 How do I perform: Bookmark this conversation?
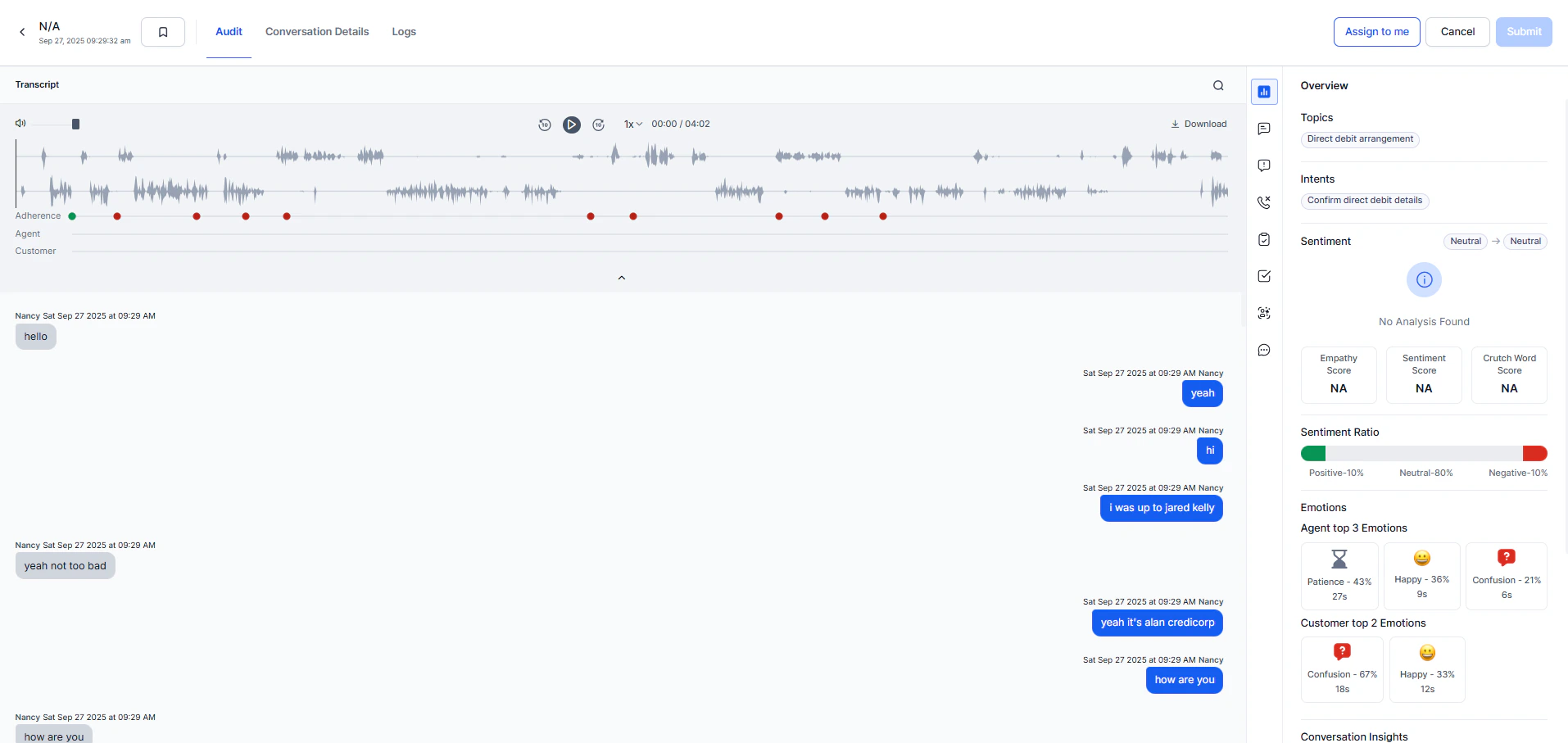pyautogui.click(x=163, y=32)
